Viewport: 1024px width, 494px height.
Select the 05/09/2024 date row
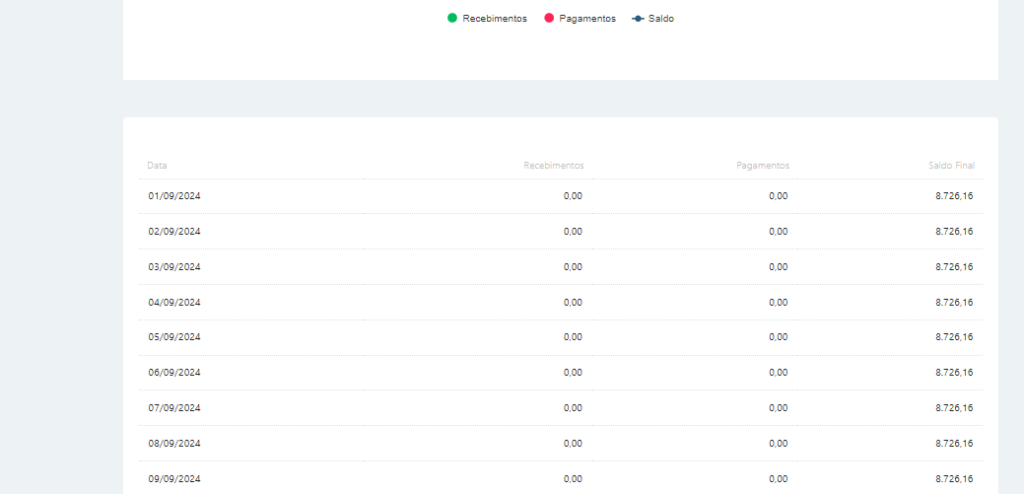tap(175, 337)
